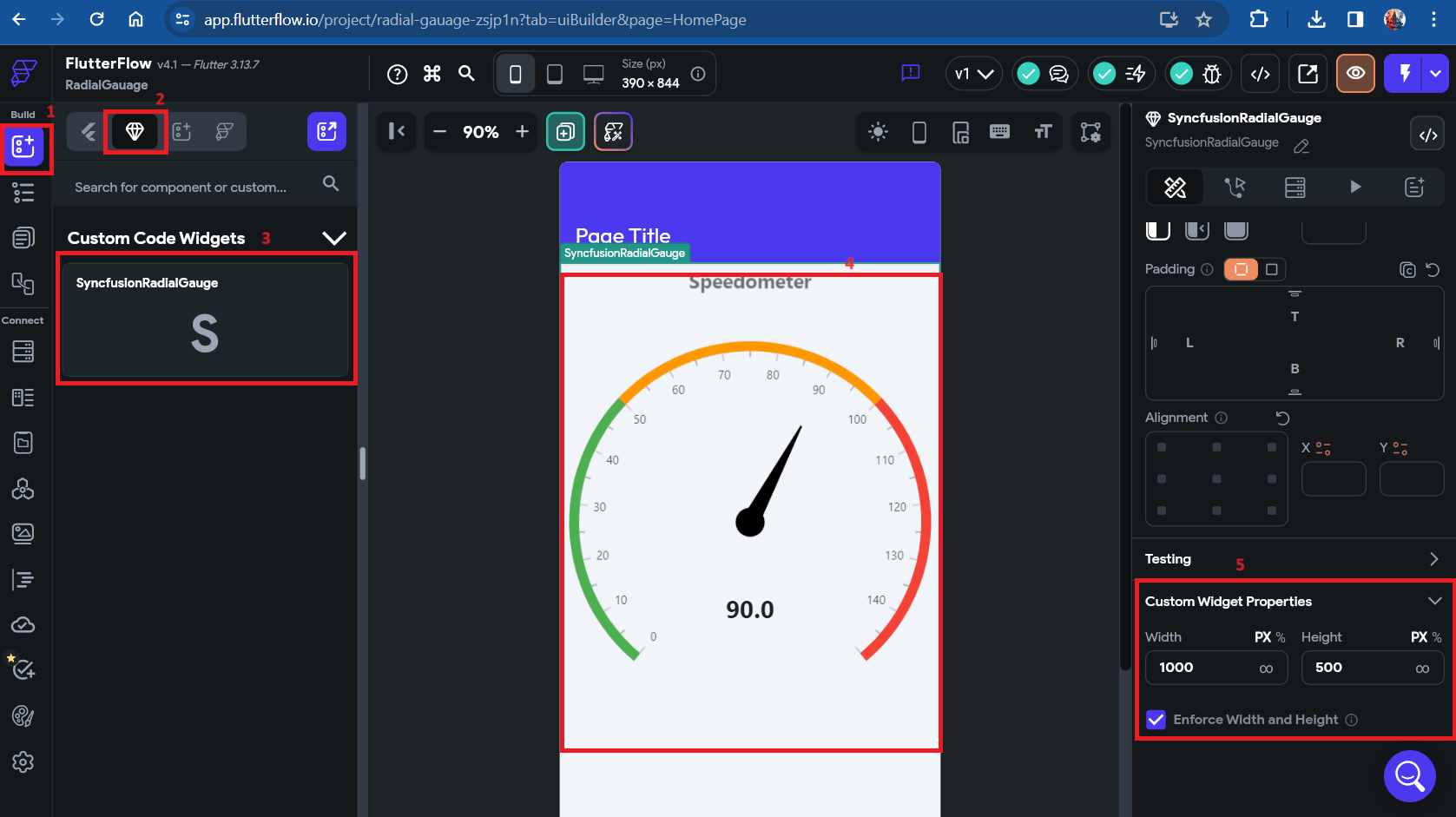Select the Animations tab
Viewport: 1456px width, 817px height.
pyautogui.click(x=1355, y=187)
